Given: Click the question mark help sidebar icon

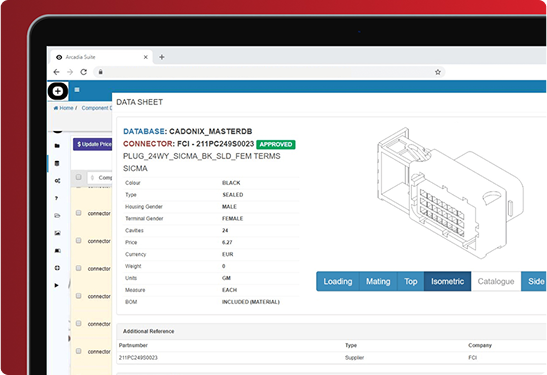Looking at the screenshot, I should point(57,198).
